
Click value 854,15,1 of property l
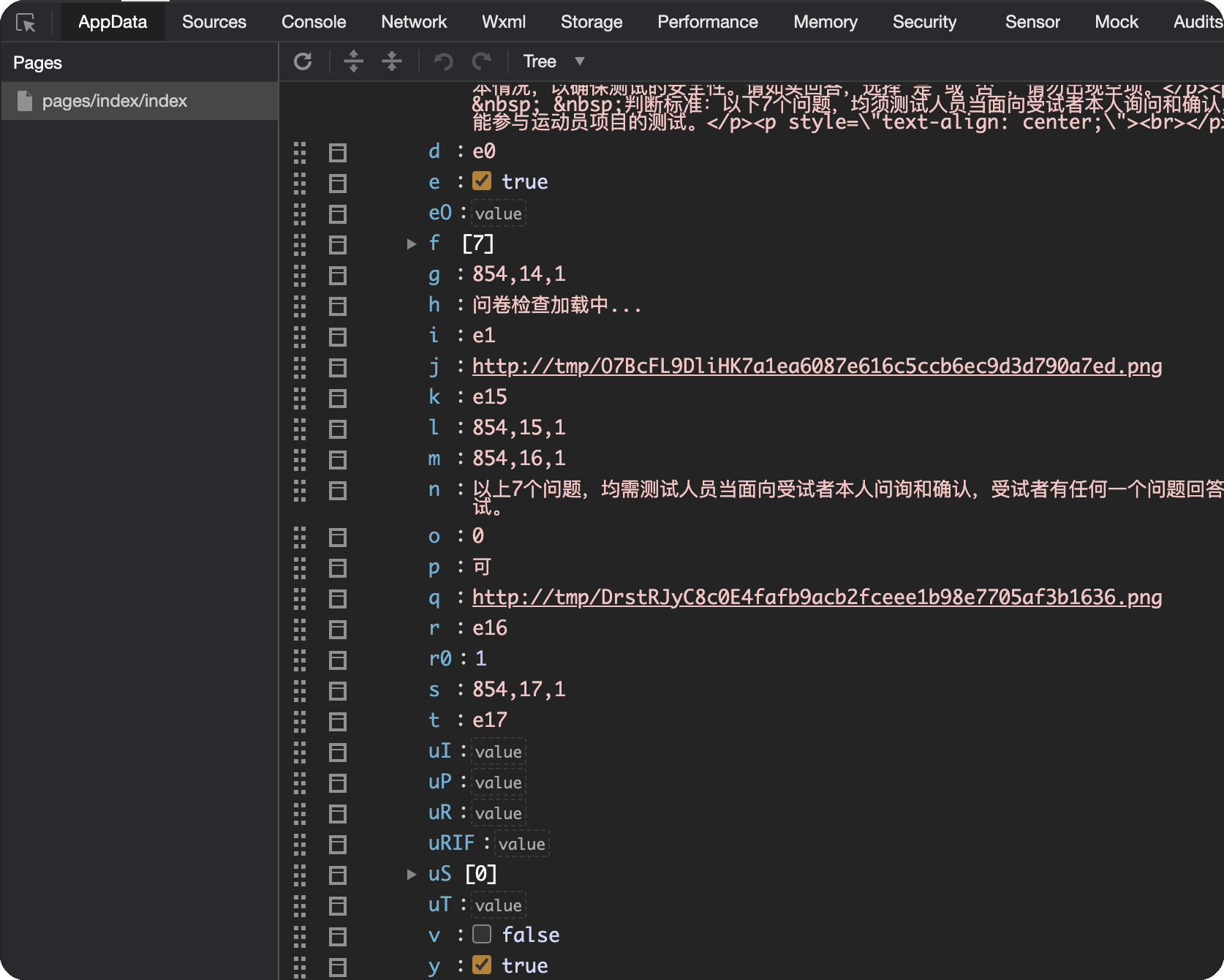click(x=519, y=428)
